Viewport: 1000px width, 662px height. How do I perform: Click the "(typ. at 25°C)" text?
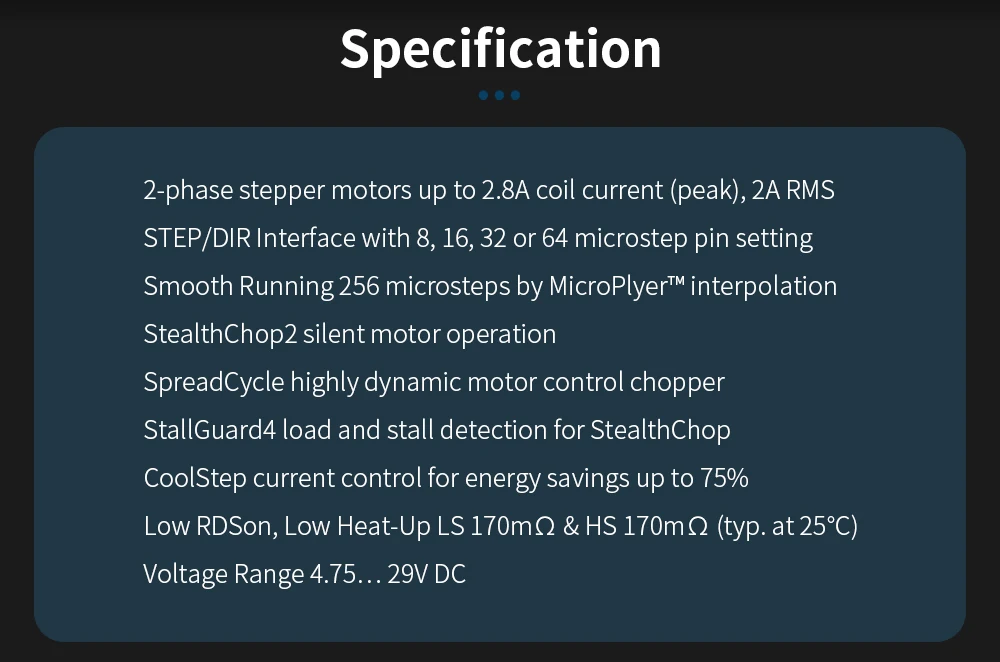787,526
